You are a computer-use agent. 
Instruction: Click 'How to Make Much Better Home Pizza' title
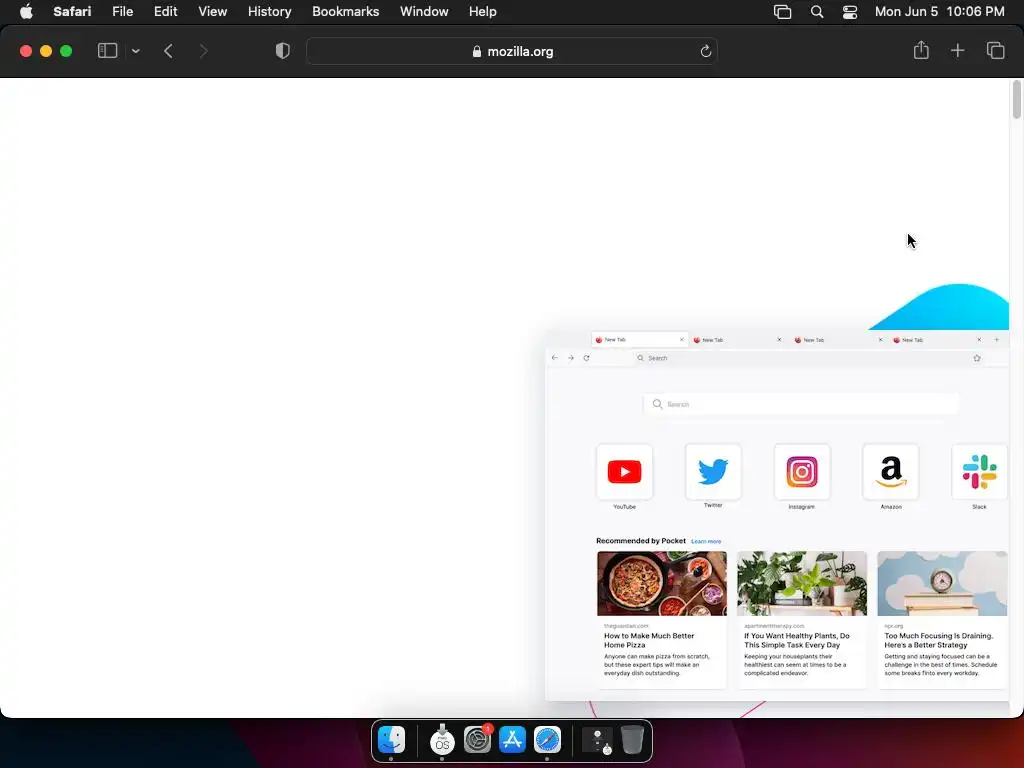649,640
